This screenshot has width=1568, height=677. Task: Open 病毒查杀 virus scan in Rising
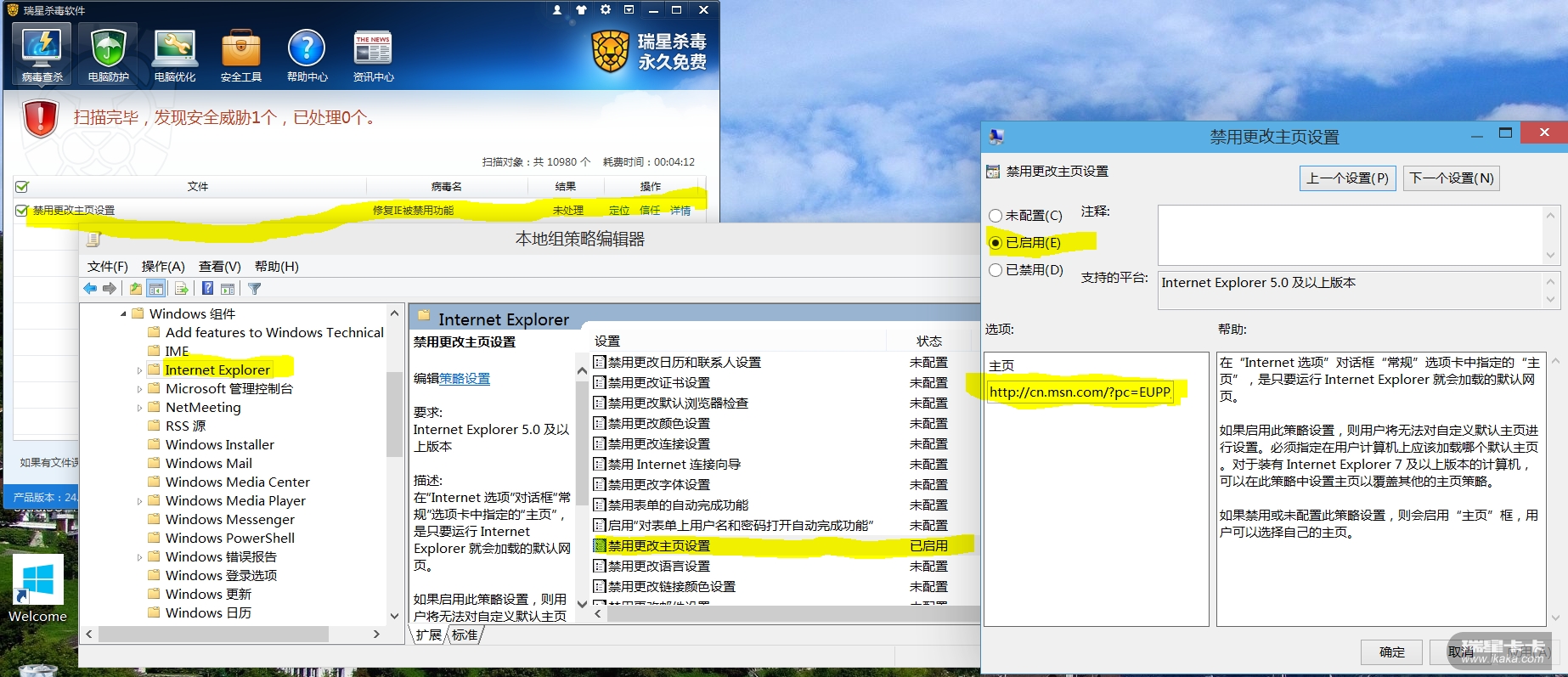[x=42, y=54]
